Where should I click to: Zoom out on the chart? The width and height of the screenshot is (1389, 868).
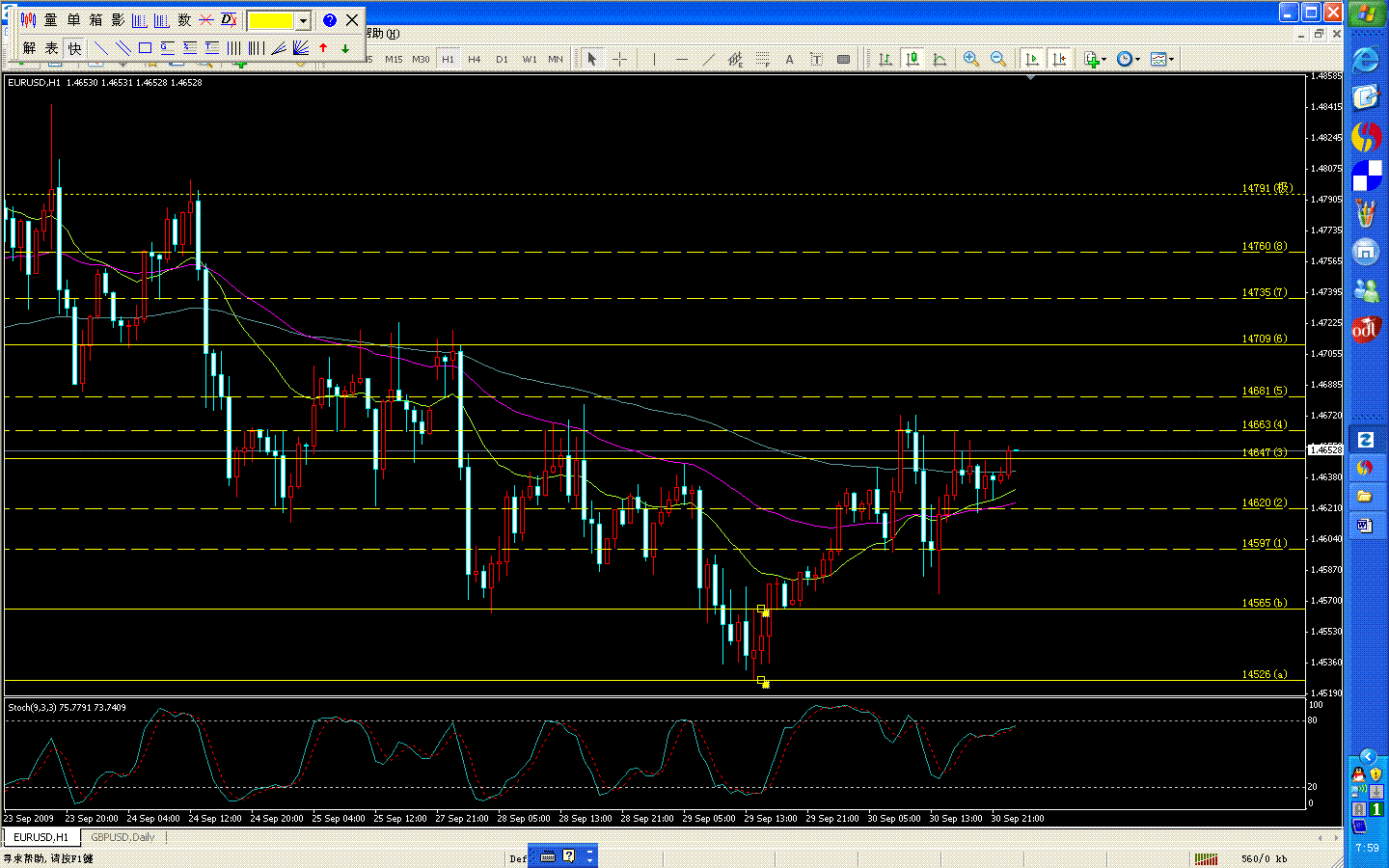997,60
